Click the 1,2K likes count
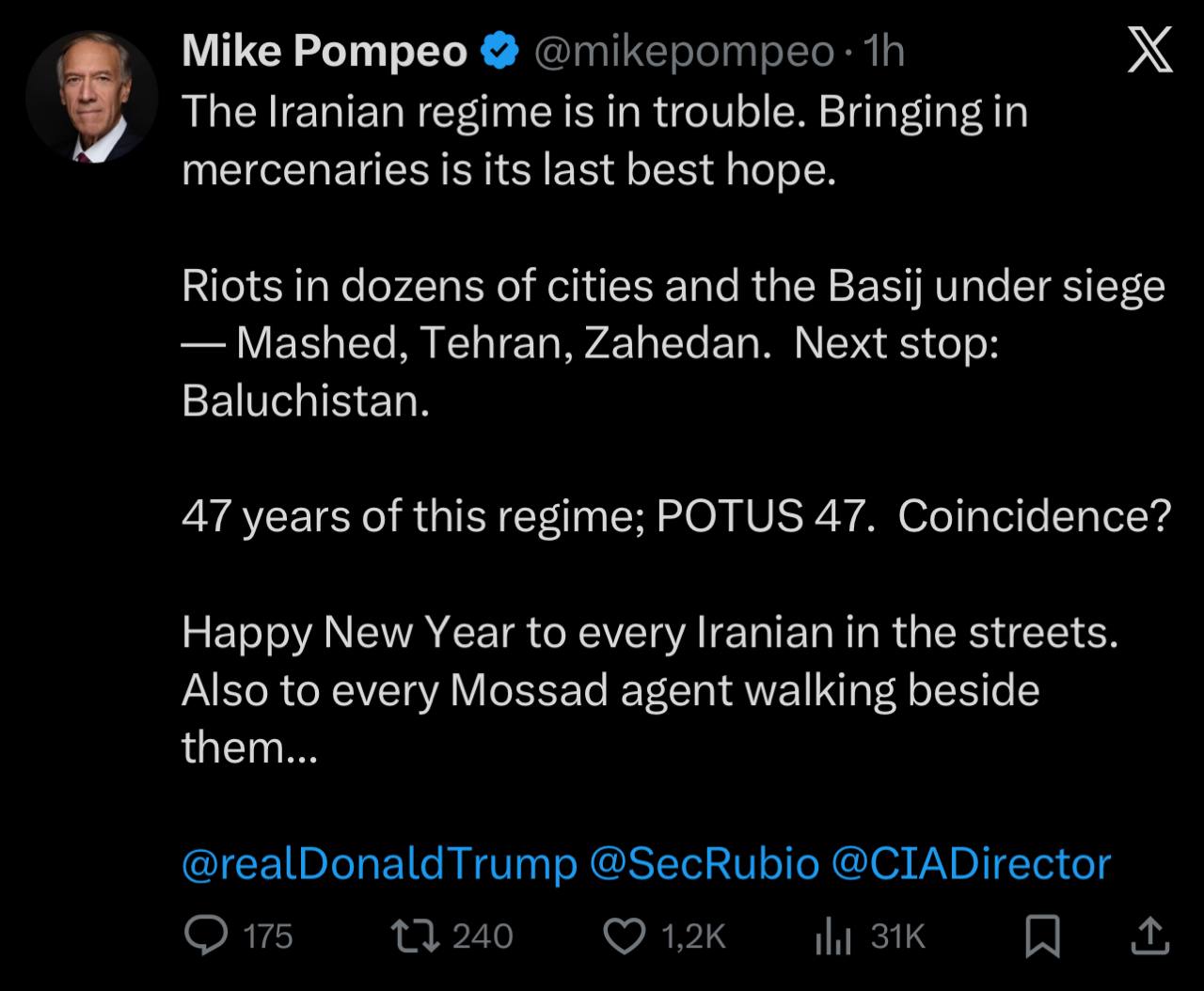 click(x=694, y=936)
